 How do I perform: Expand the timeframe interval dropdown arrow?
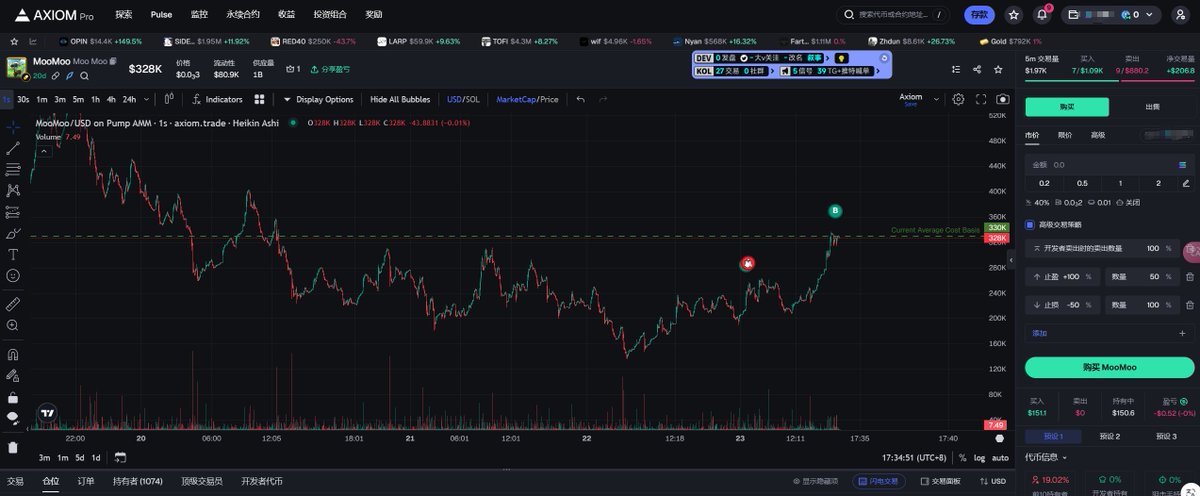pos(148,99)
